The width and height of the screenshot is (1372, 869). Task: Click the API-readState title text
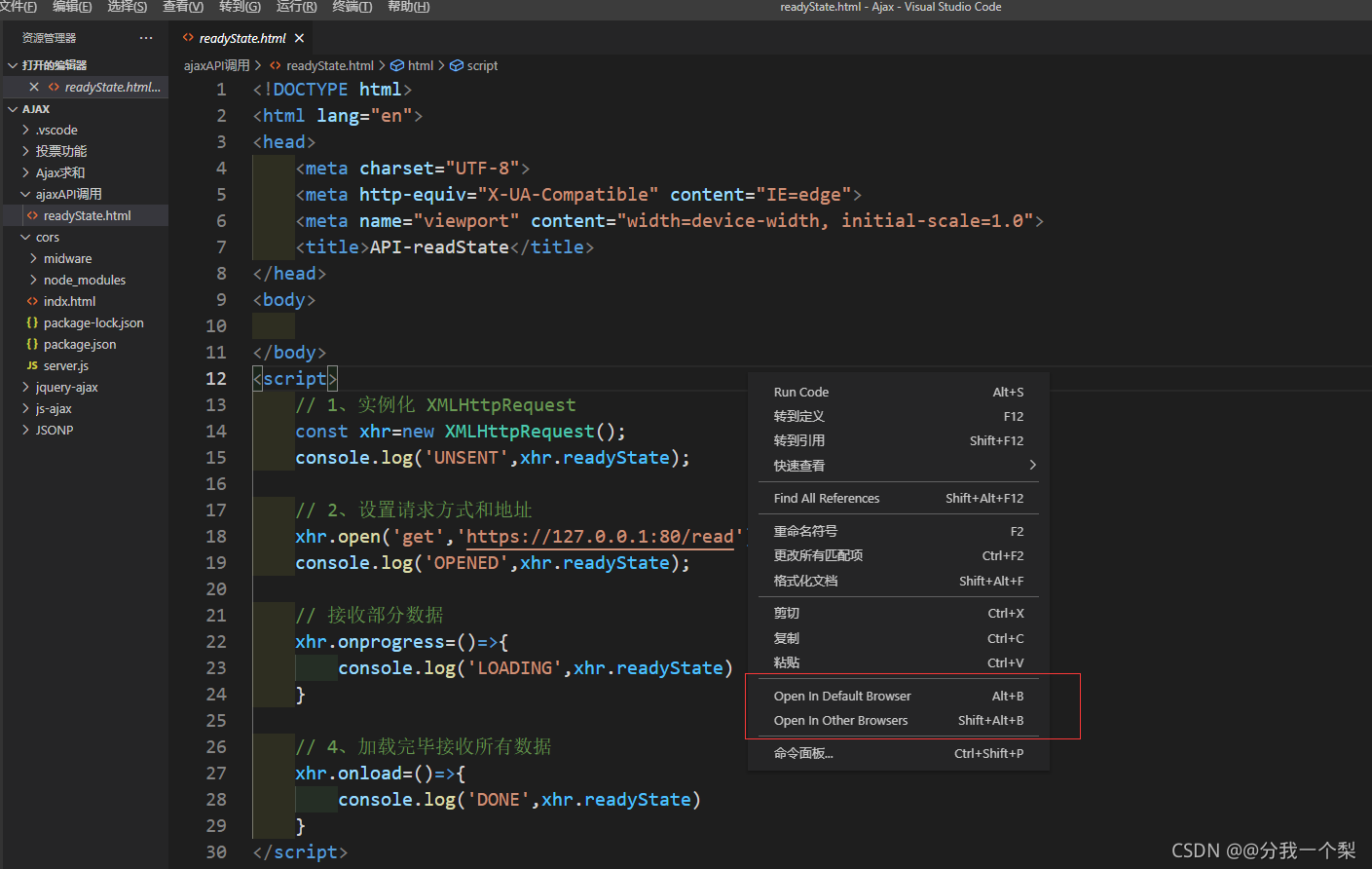click(x=439, y=247)
